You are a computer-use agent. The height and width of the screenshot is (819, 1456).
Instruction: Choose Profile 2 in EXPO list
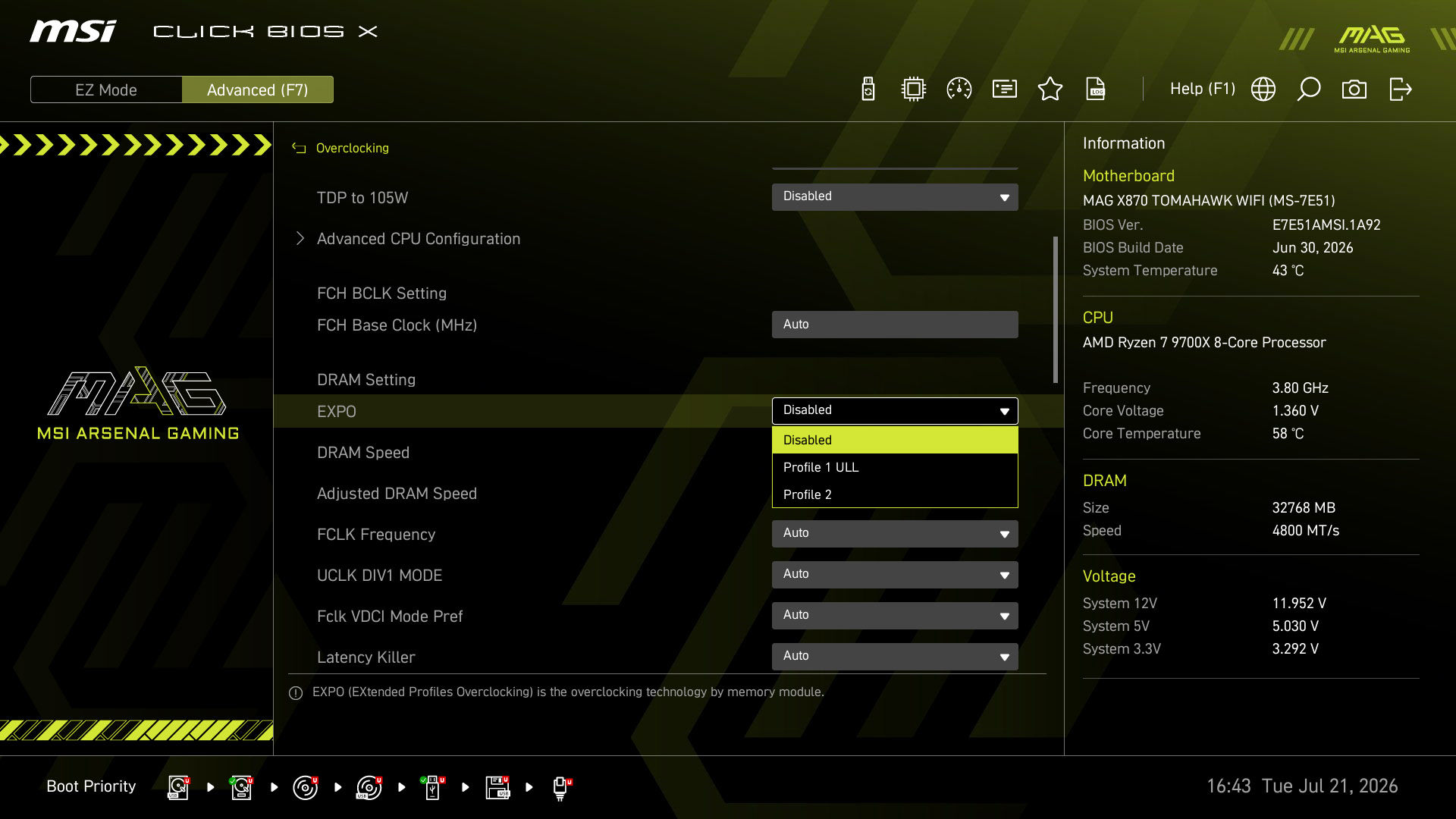[895, 494]
